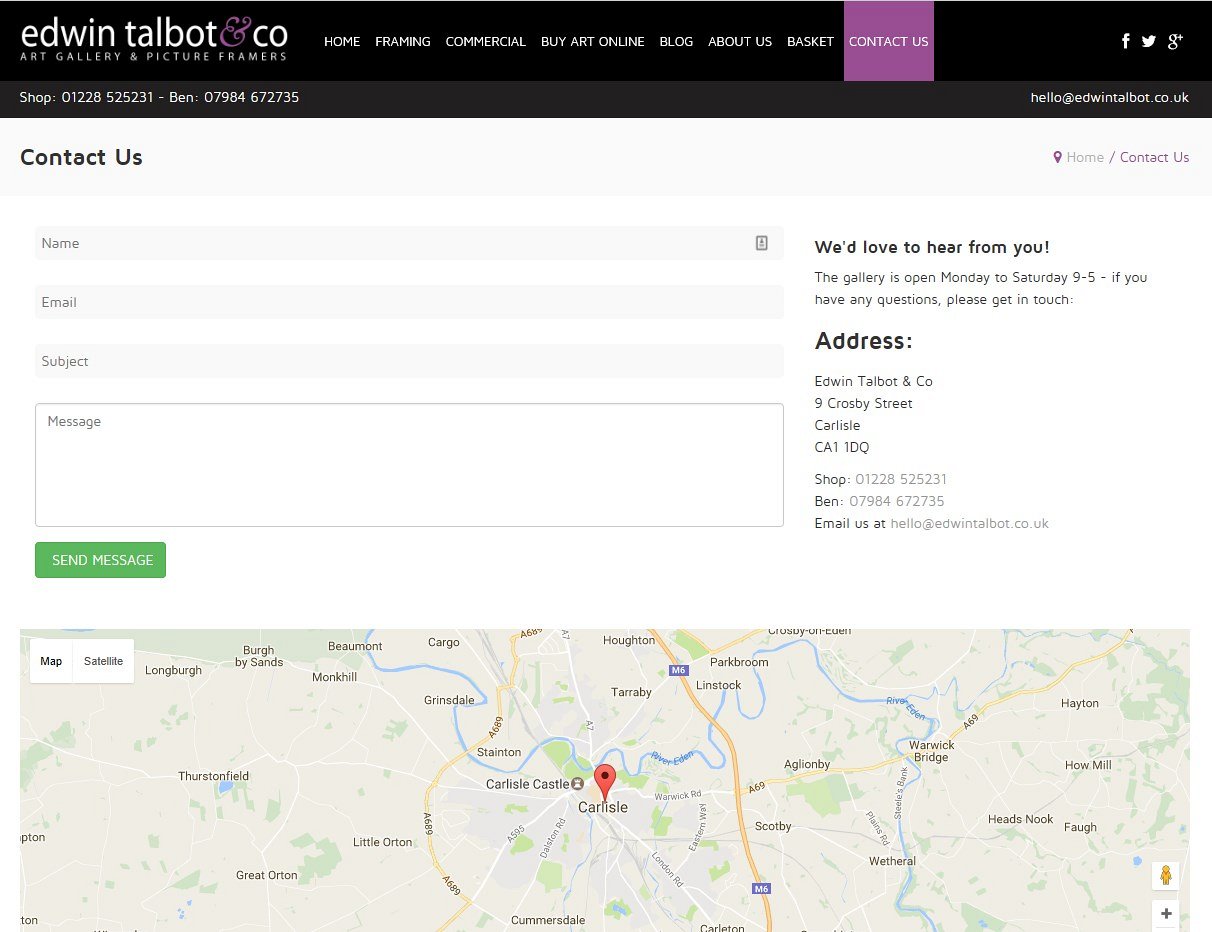
Task: Open the Google+ page icon
Action: 1175,41
